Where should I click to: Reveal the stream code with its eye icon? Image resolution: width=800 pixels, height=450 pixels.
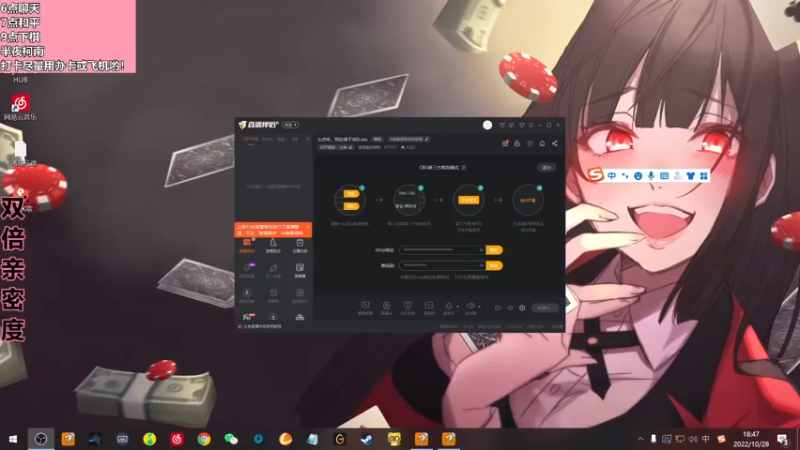pos(481,265)
